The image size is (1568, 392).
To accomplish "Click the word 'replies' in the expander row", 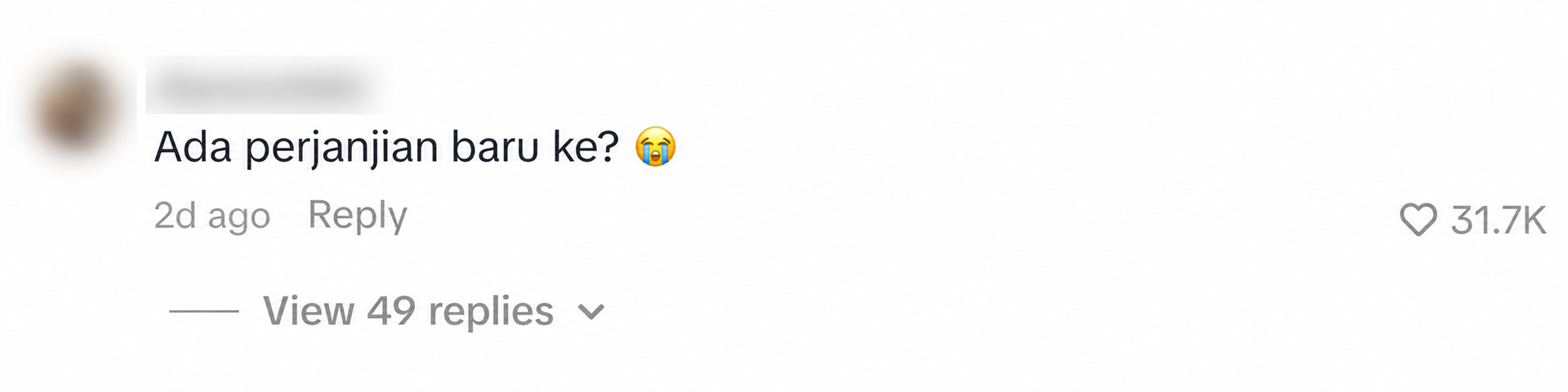I will tap(491, 312).
